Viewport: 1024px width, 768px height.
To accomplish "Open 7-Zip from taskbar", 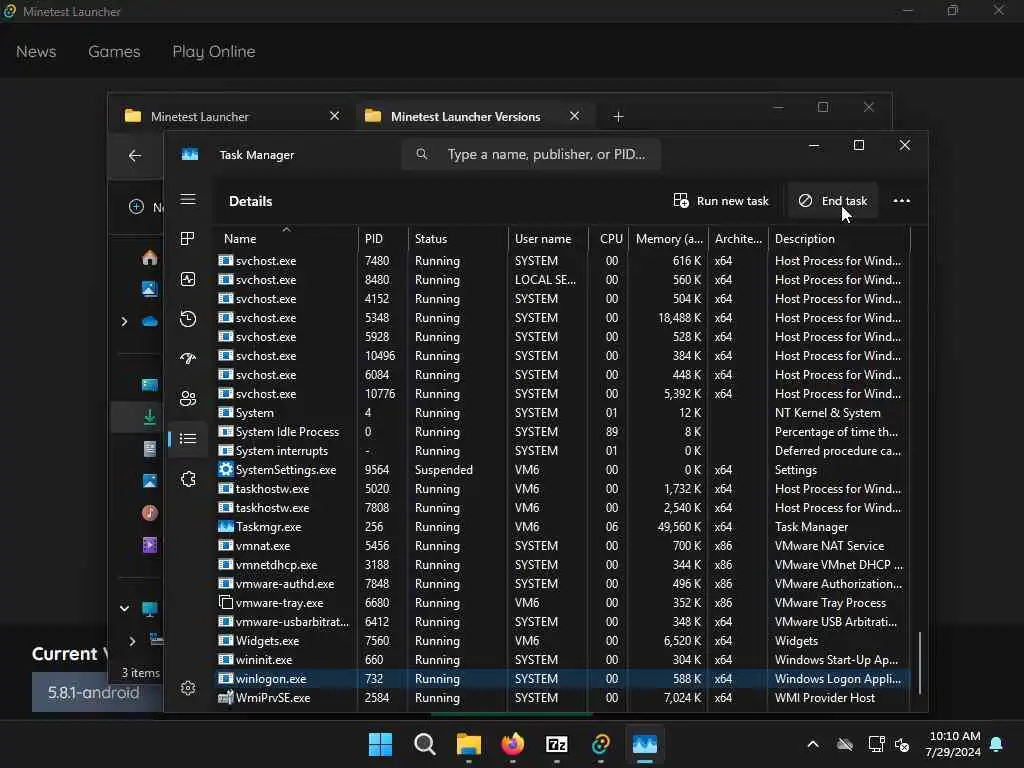I will [x=556, y=744].
